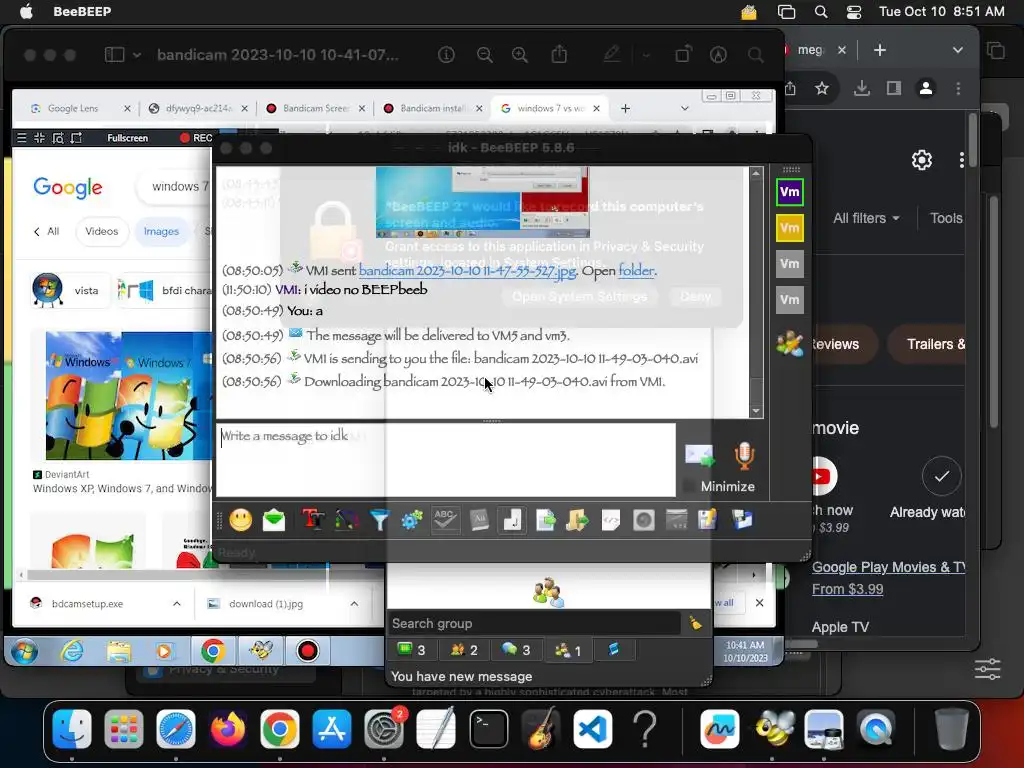1024x768 pixels.
Task: Open the Preview info inspector icon
Action: click(446, 55)
